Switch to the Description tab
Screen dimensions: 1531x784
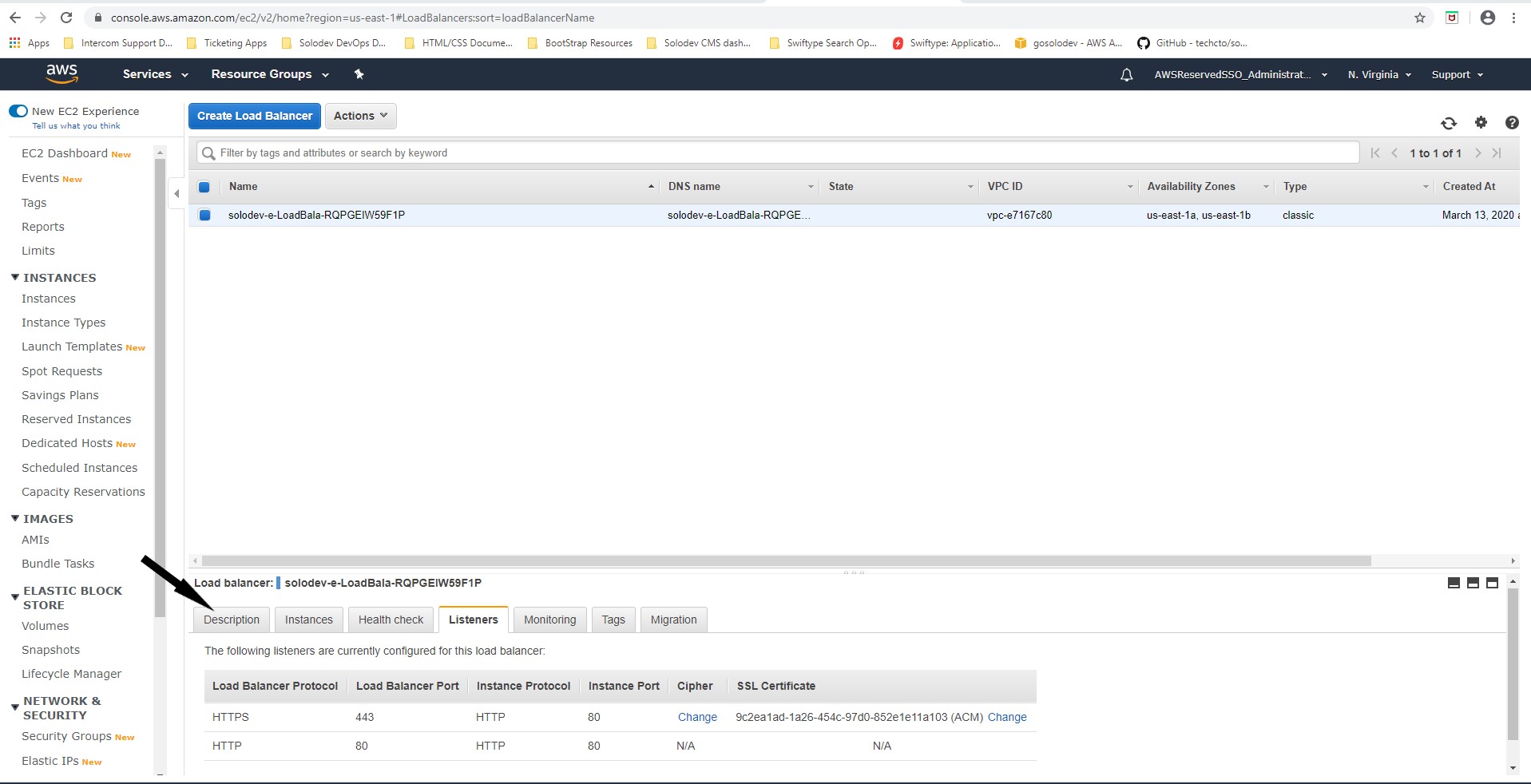pos(232,620)
